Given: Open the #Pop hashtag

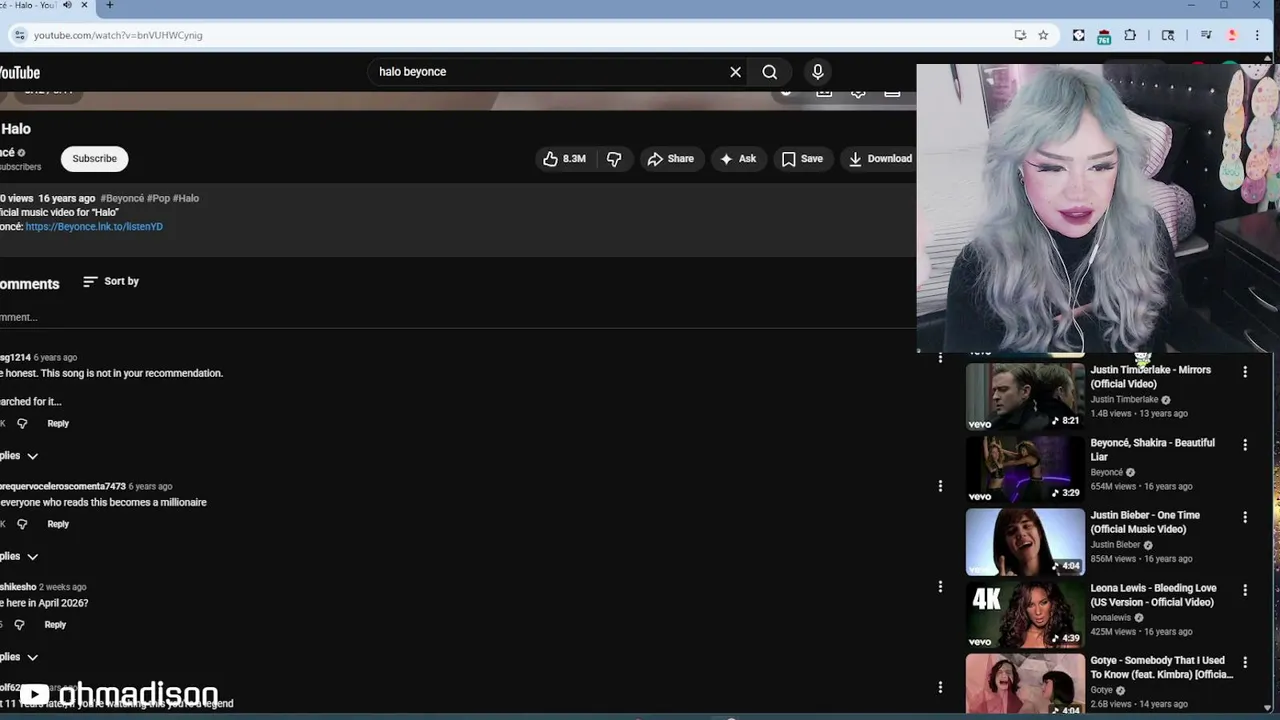Looking at the screenshot, I should [x=158, y=199].
